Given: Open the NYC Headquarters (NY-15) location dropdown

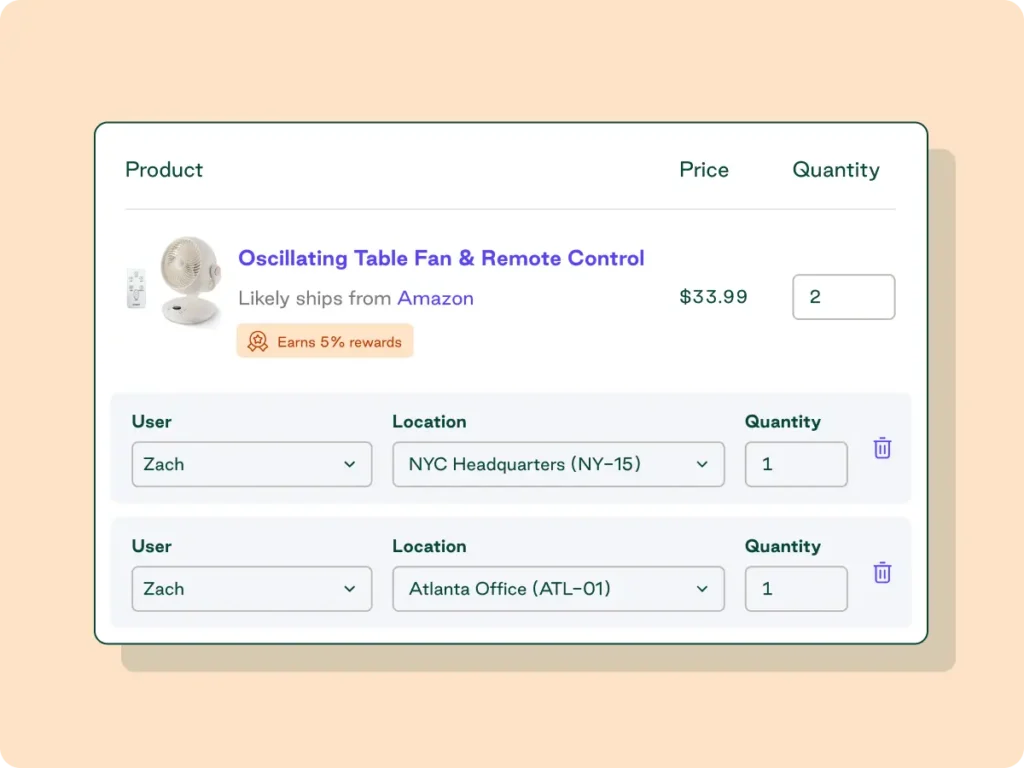Looking at the screenshot, I should click(558, 464).
